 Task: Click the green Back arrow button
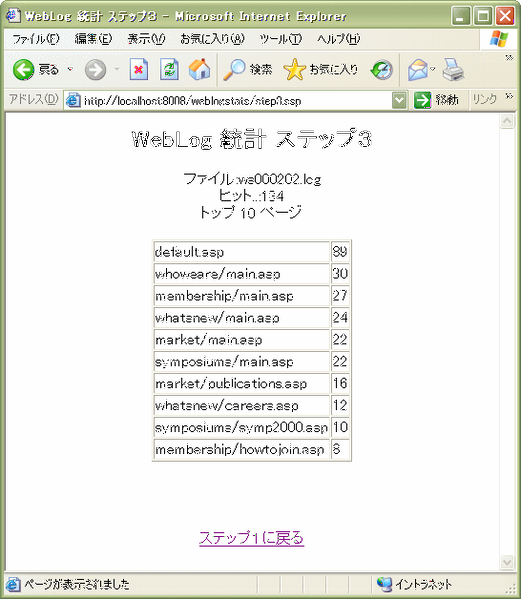24,70
